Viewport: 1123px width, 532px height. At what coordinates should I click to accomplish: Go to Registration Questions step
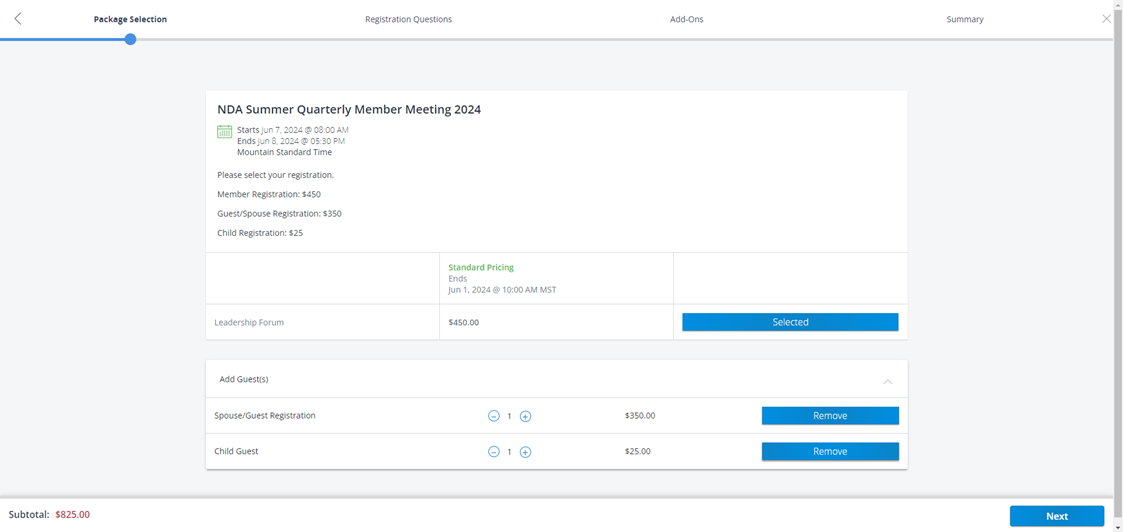click(408, 19)
